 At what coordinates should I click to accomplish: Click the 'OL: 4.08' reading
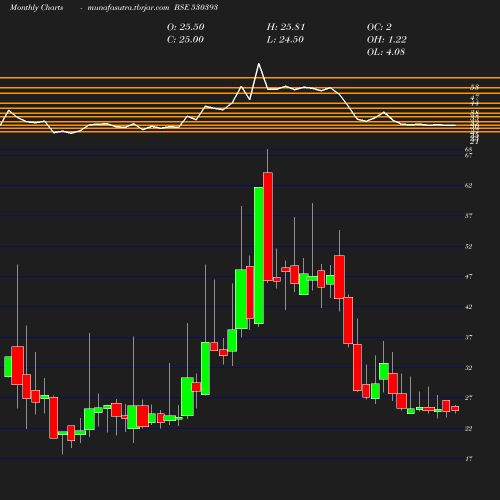point(386,52)
